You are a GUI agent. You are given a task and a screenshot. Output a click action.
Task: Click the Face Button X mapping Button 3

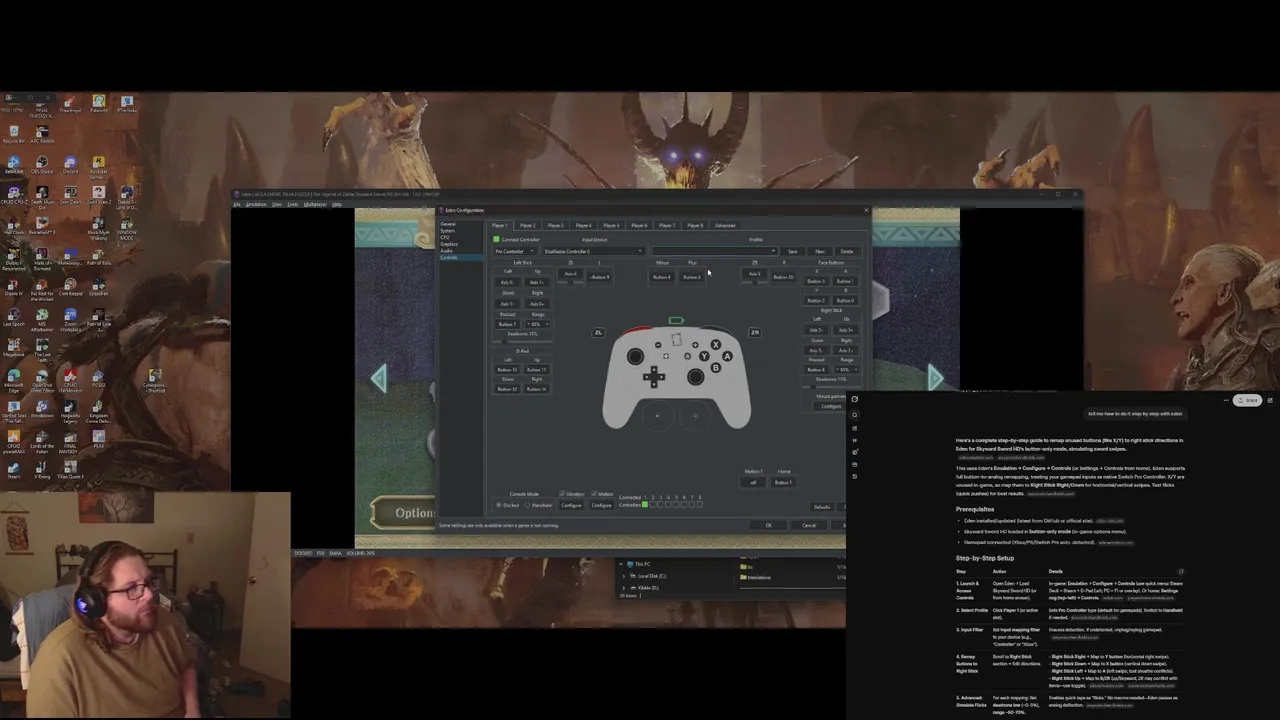click(816, 281)
